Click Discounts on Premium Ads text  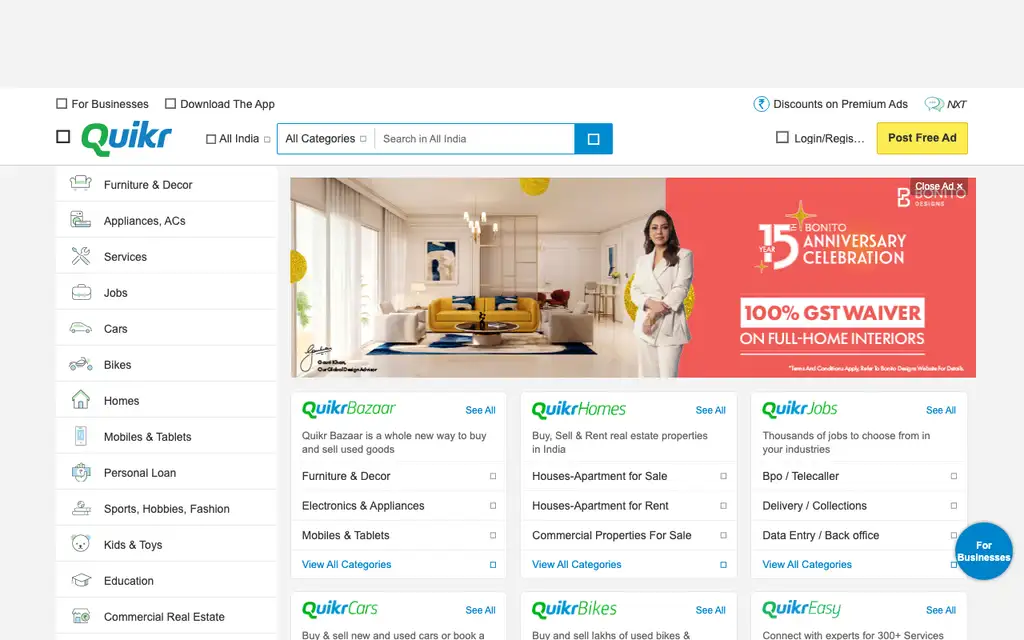click(x=840, y=104)
